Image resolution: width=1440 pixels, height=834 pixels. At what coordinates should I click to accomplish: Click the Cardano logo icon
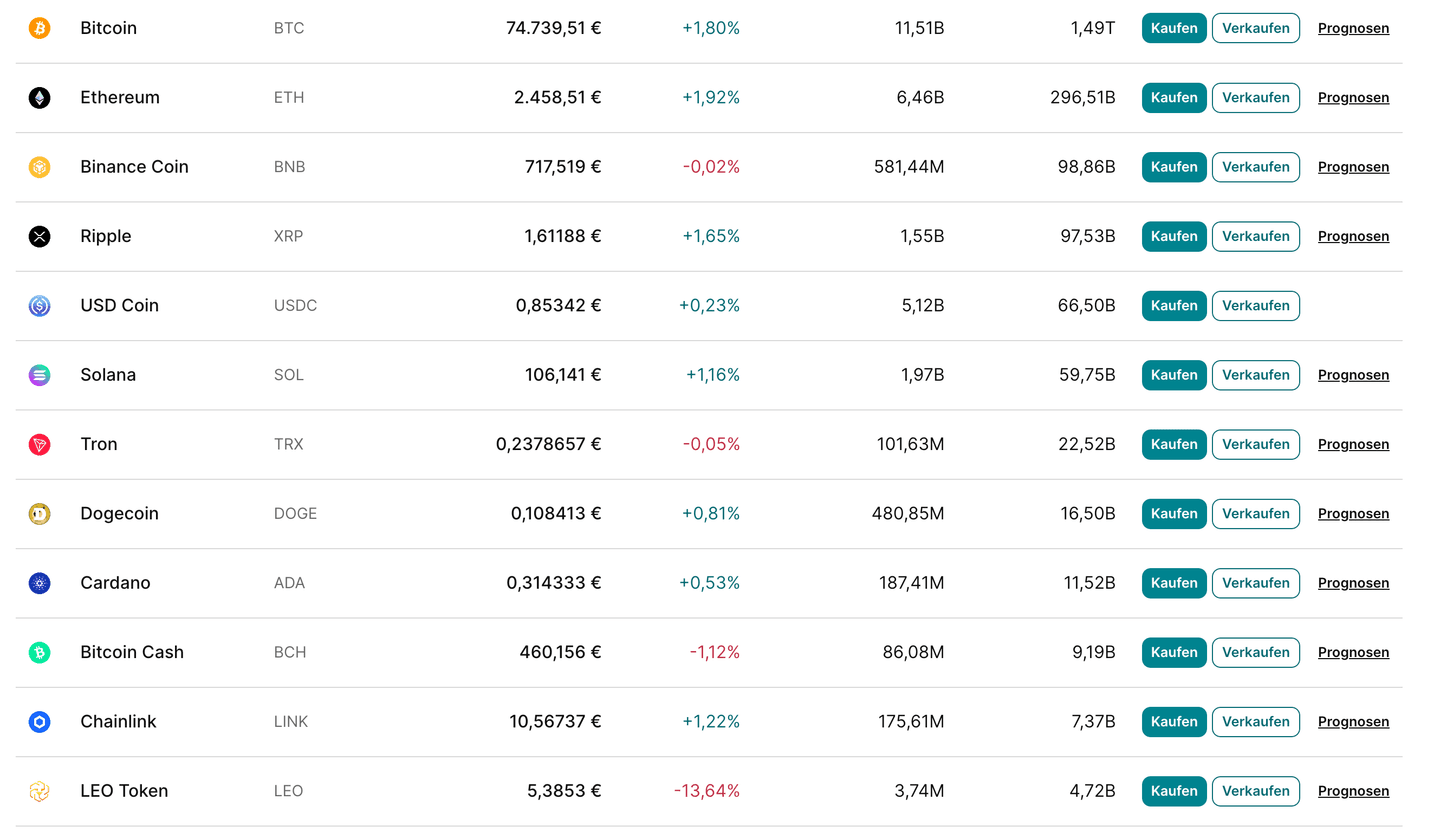[x=39, y=583]
